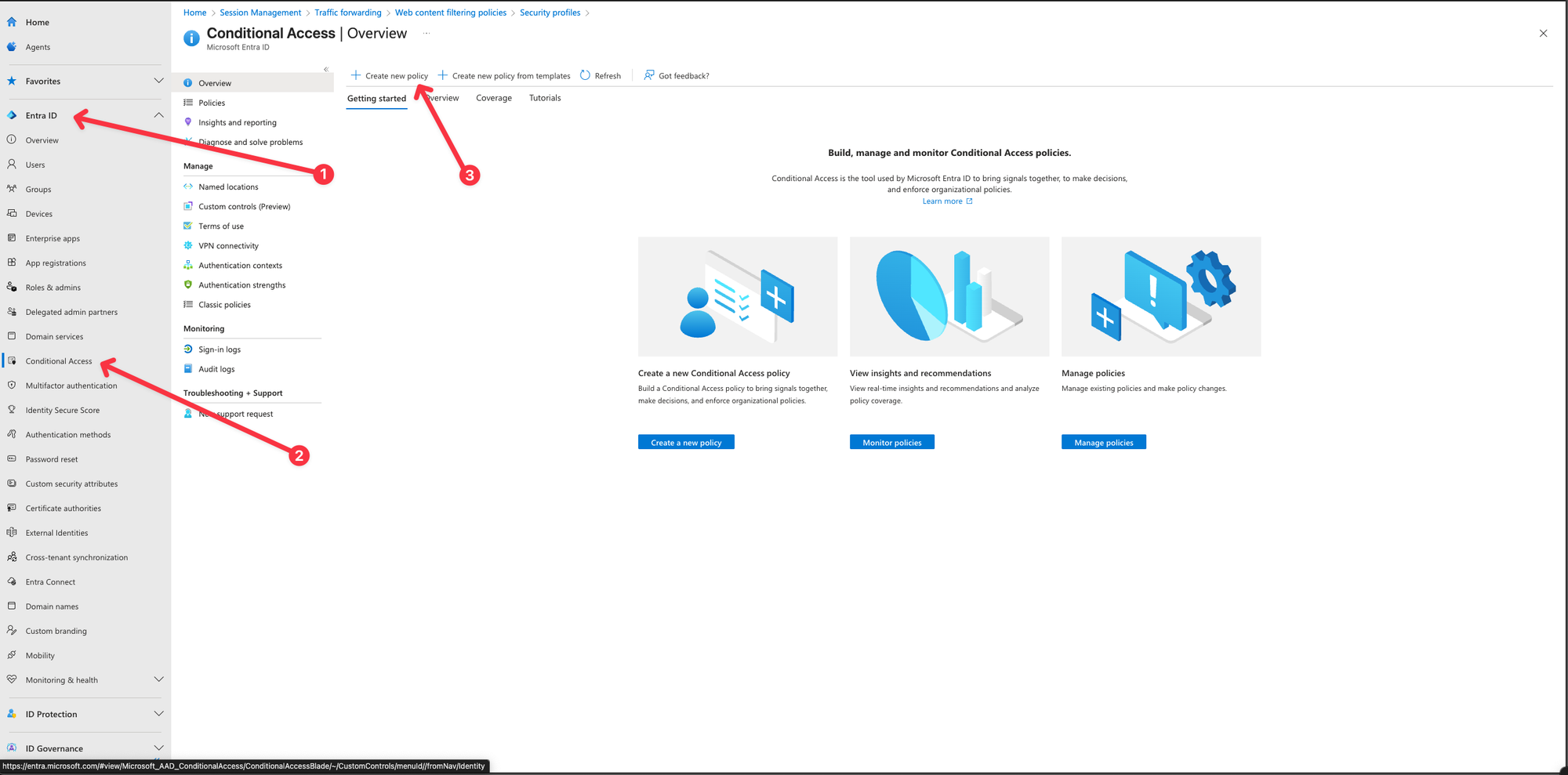Expand the Monitoring & health section
Screen dimensions: 1568x775
tap(158, 679)
